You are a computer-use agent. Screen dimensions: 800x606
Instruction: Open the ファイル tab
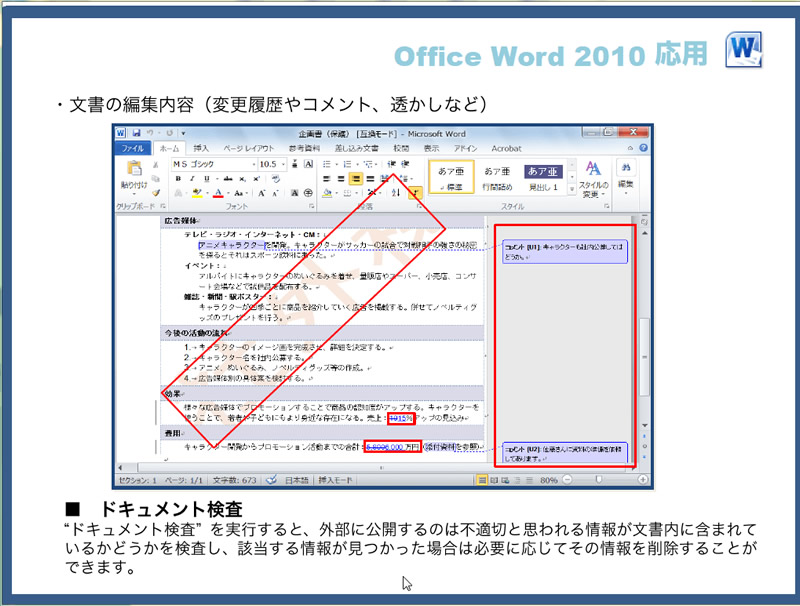[x=133, y=148]
